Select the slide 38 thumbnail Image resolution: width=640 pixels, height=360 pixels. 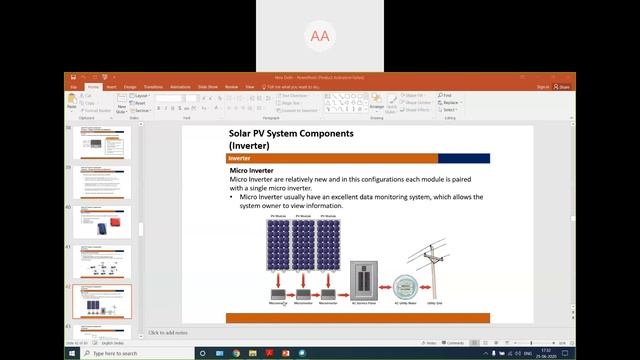(102, 142)
